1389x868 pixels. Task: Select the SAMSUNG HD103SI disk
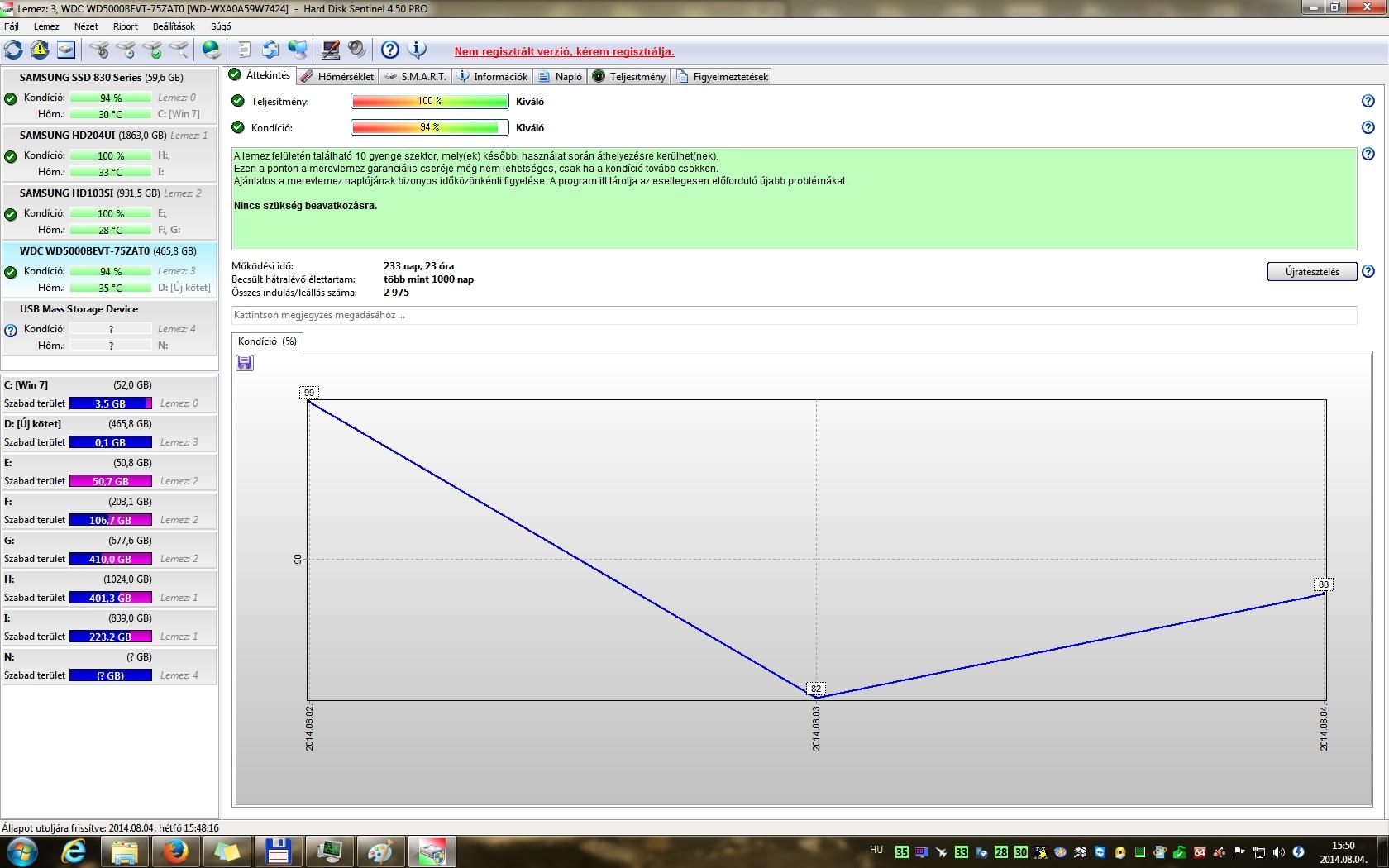tap(109, 212)
